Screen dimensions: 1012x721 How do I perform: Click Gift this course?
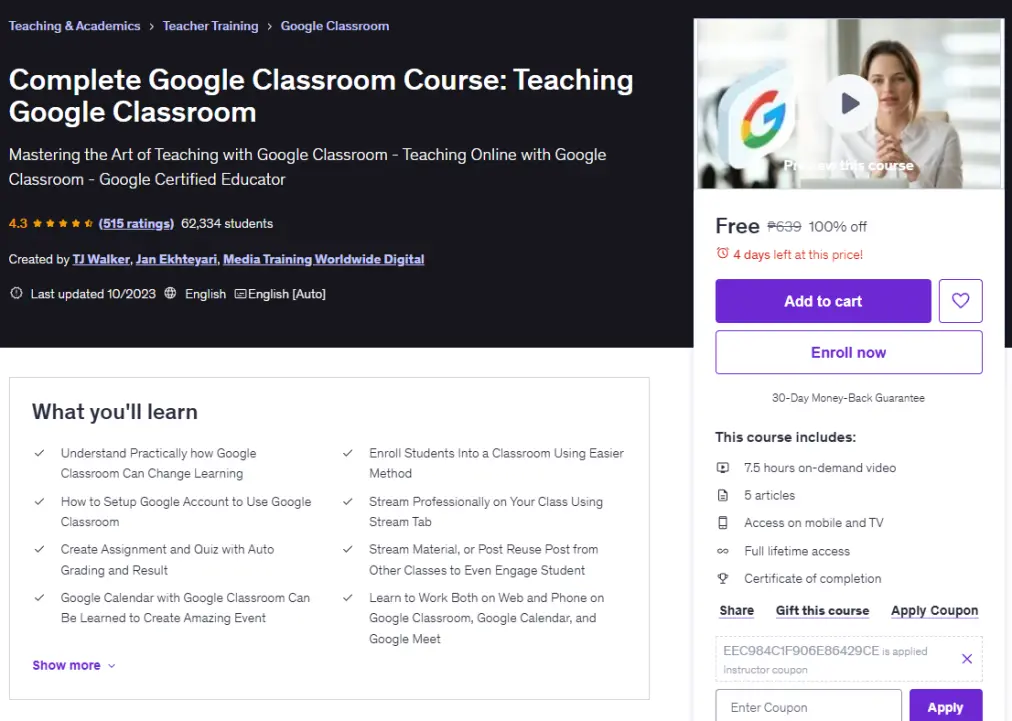[822, 611]
